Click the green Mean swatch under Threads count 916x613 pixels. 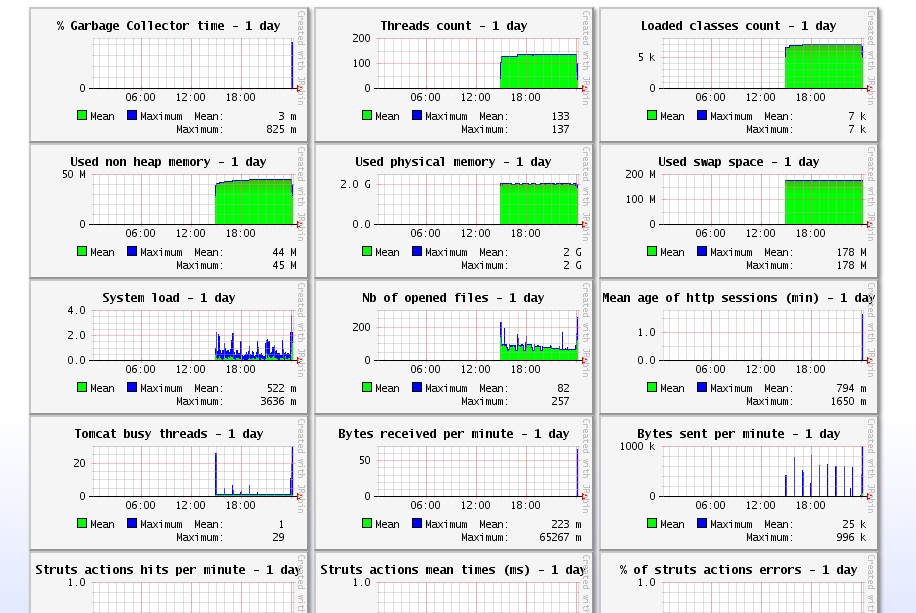pyautogui.click(x=367, y=115)
